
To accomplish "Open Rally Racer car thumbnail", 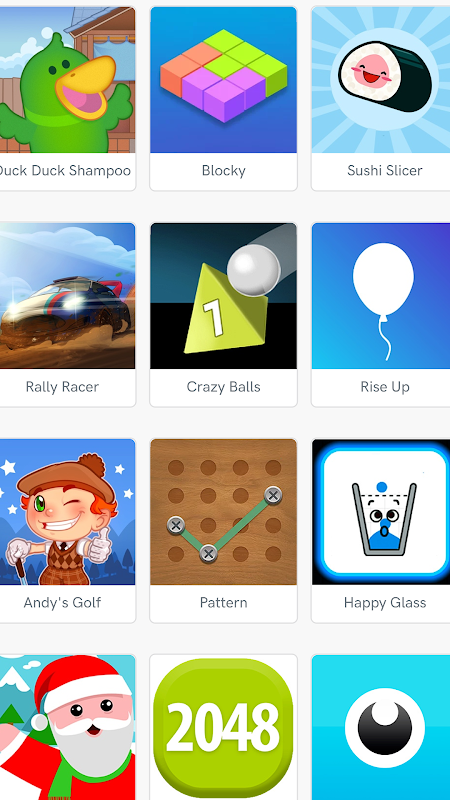I will [x=67, y=296].
